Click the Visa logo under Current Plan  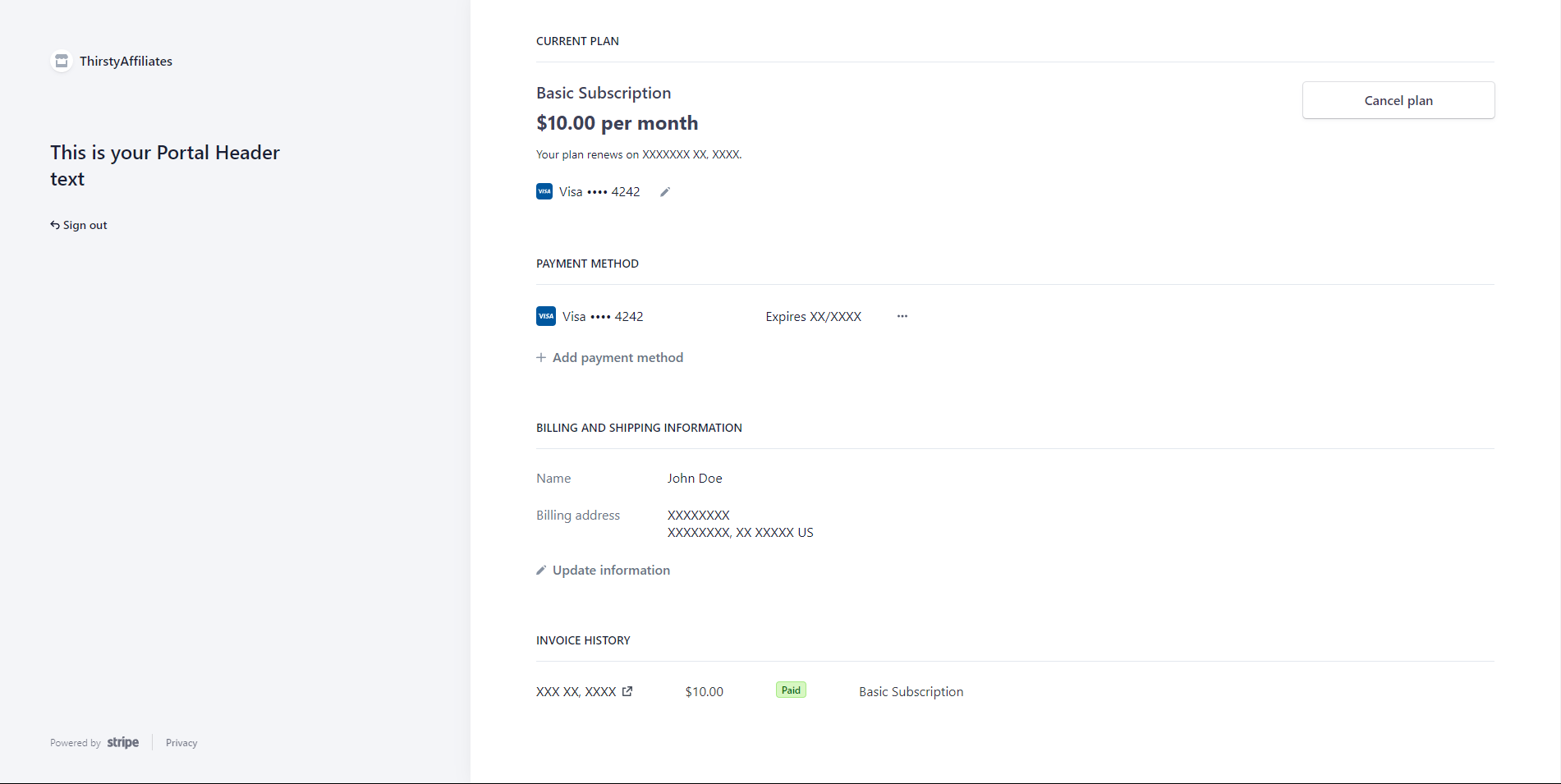[x=544, y=191]
